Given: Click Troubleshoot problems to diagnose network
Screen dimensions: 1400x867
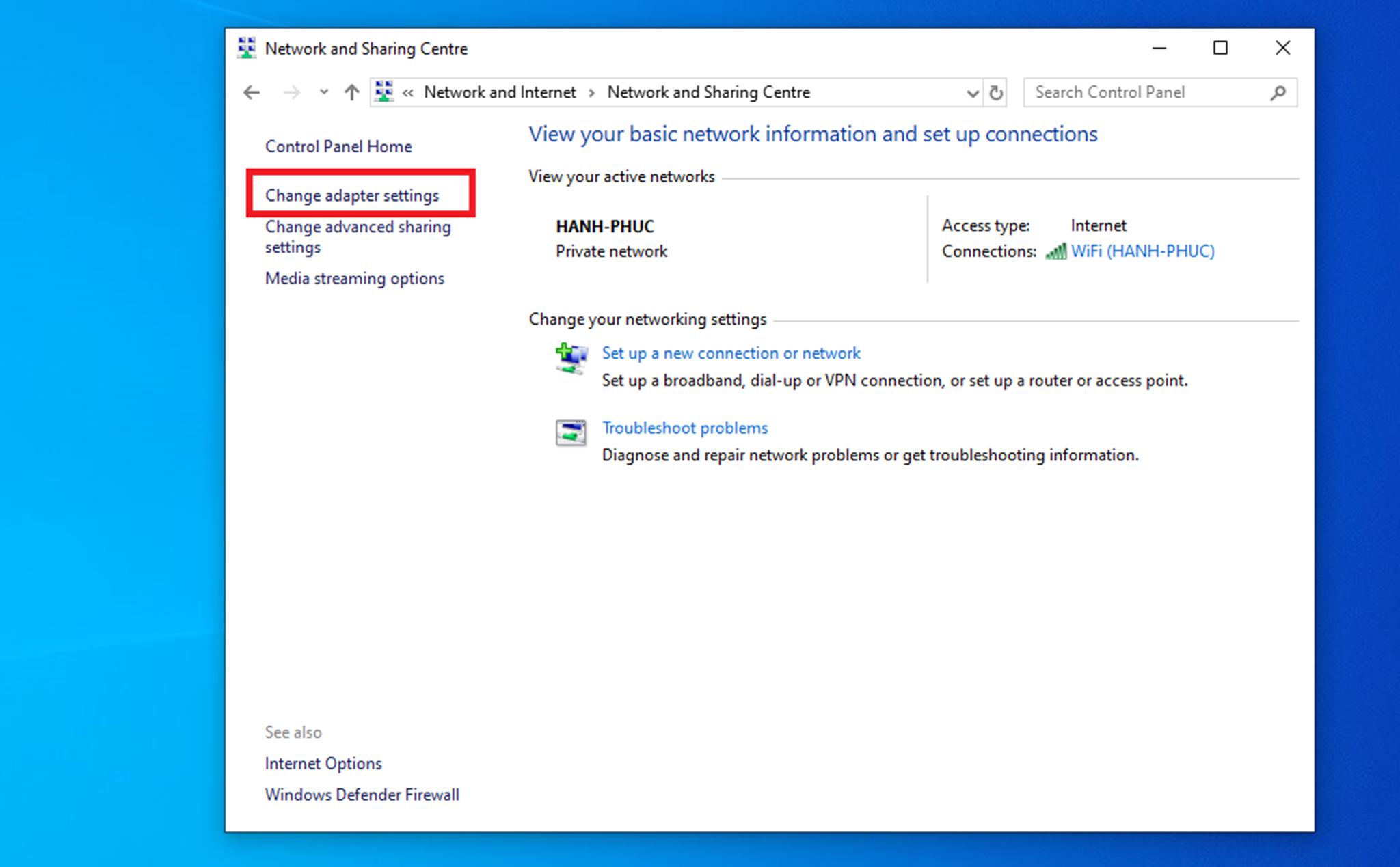Looking at the screenshot, I should point(686,428).
